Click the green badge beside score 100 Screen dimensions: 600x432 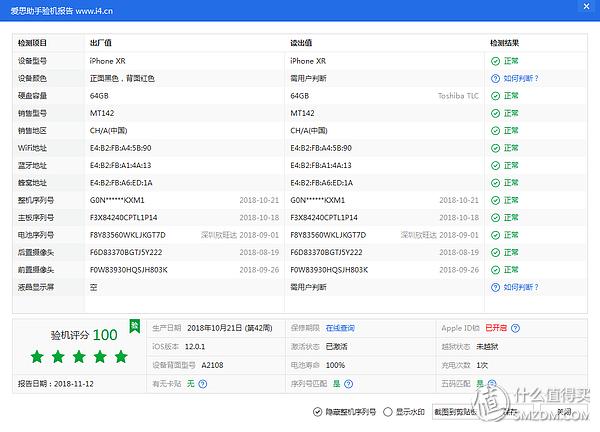135,326
